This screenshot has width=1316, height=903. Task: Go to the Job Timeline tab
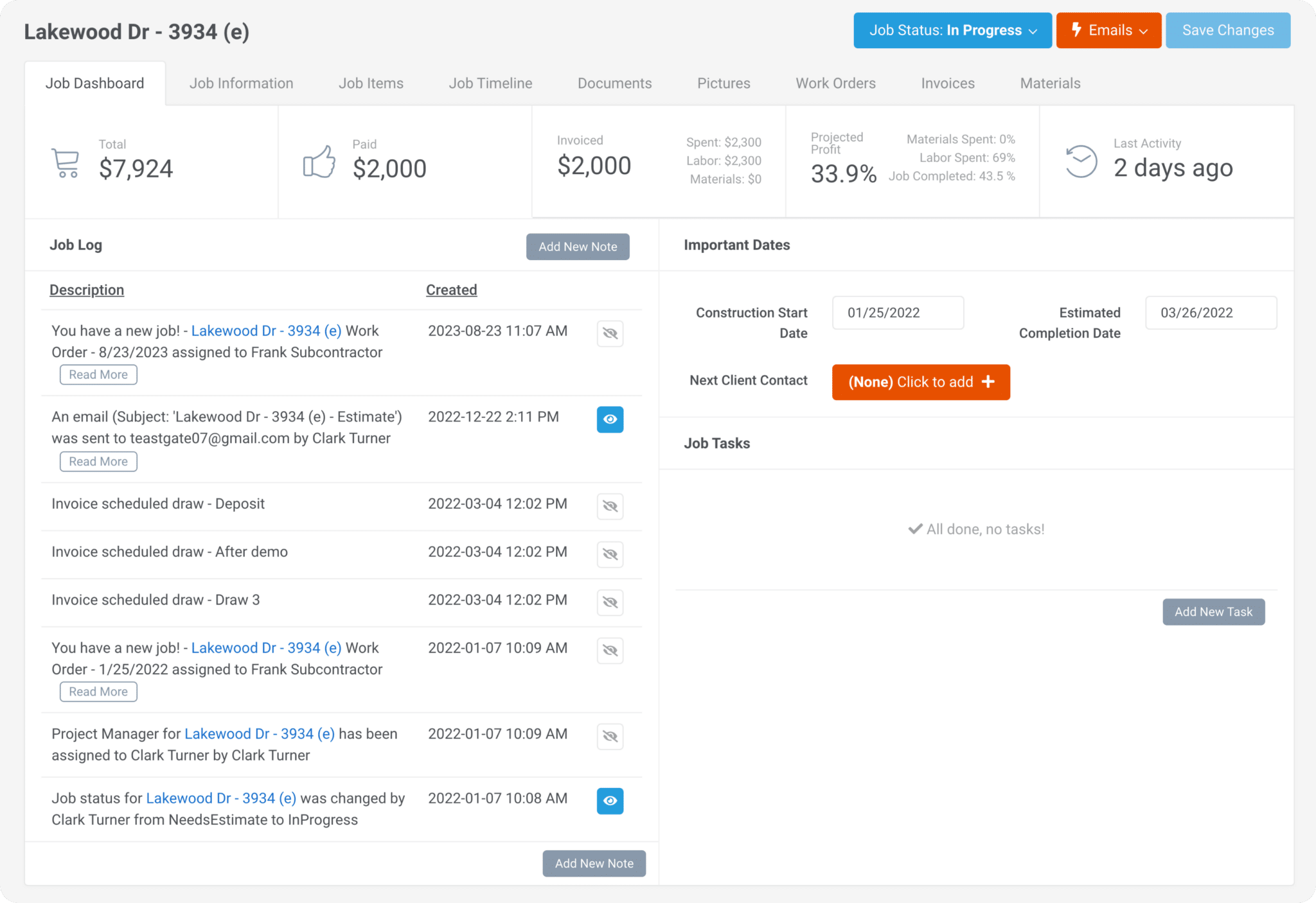[x=490, y=83]
